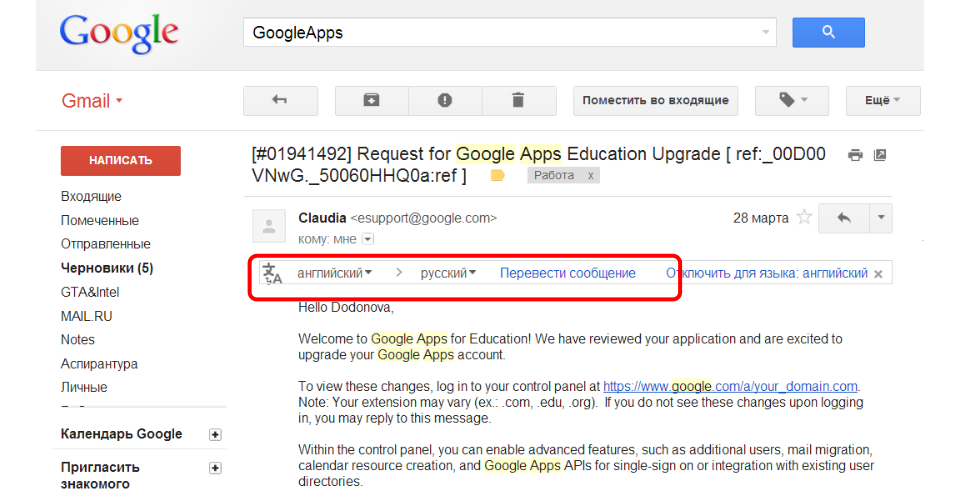Open Аспирантура label
960x496 pixels.
click(99, 364)
